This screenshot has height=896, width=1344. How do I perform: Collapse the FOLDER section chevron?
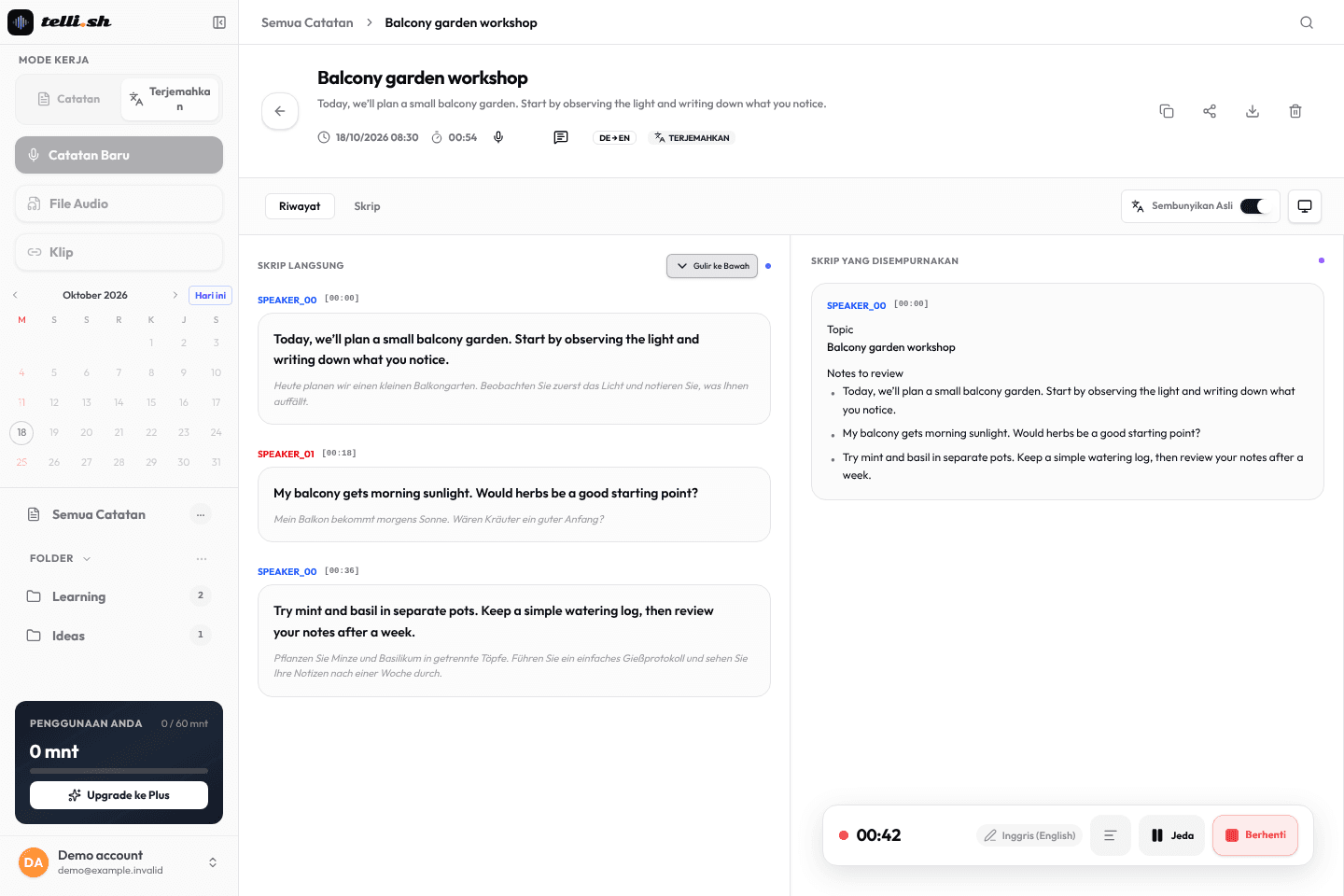pos(87,558)
